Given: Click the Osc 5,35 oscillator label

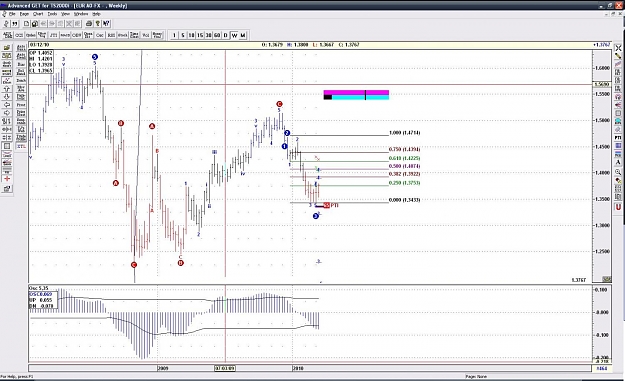Looking at the screenshot, I should pyautogui.click(x=39, y=288).
